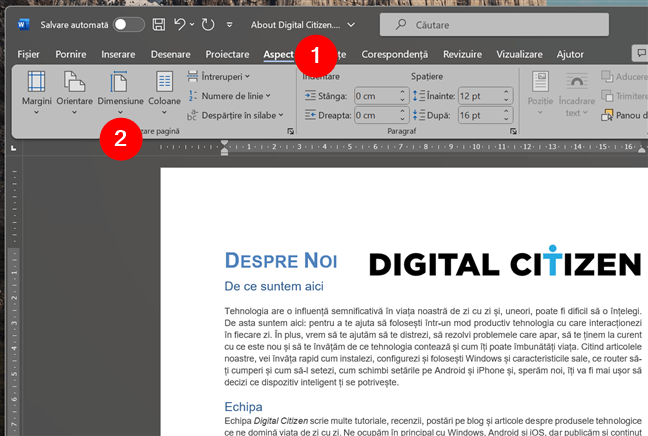Click the Dreapta indent field
The height and width of the screenshot is (436, 648).
click(x=376, y=115)
